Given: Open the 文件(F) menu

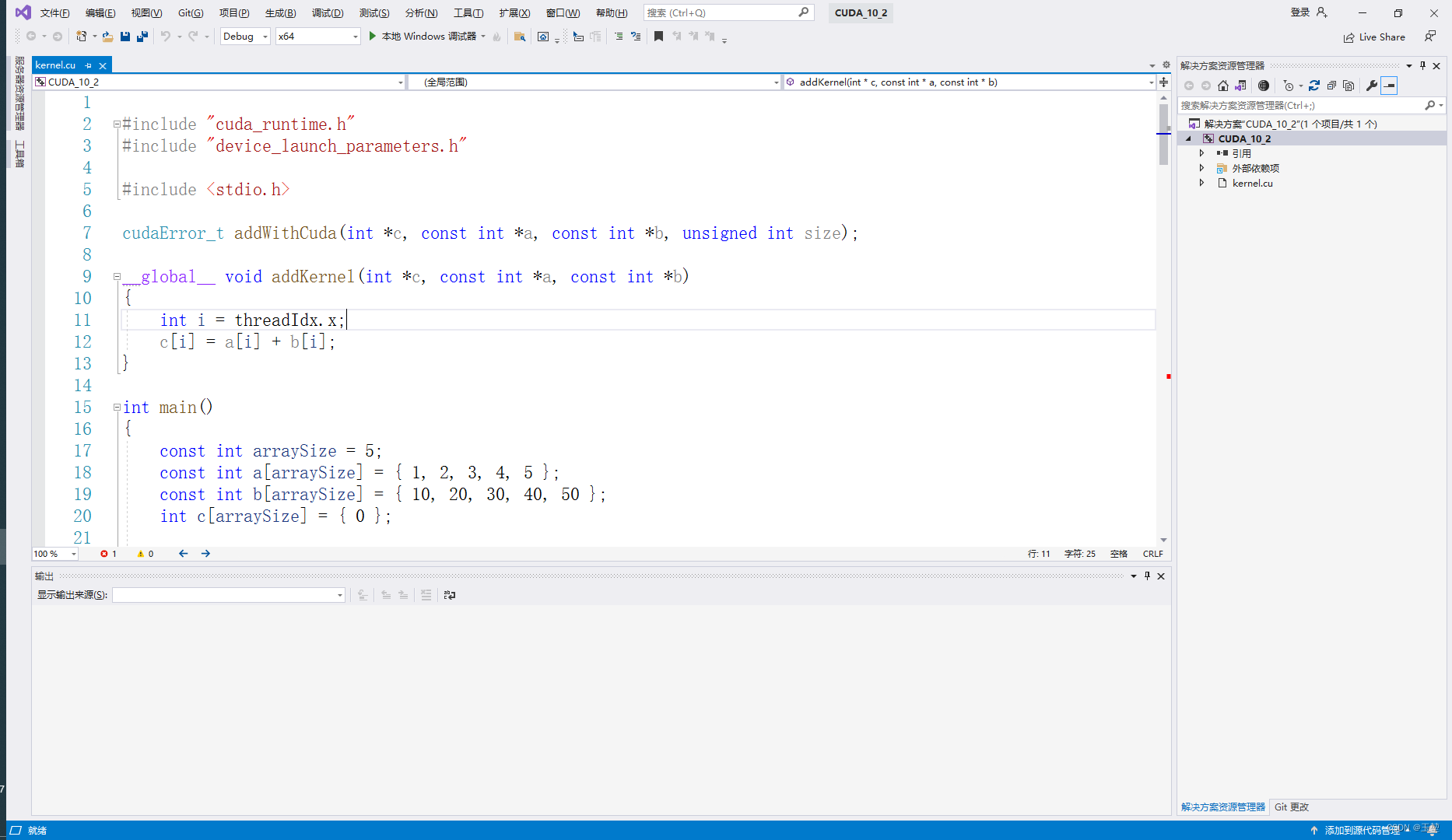Looking at the screenshot, I should click(54, 12).
